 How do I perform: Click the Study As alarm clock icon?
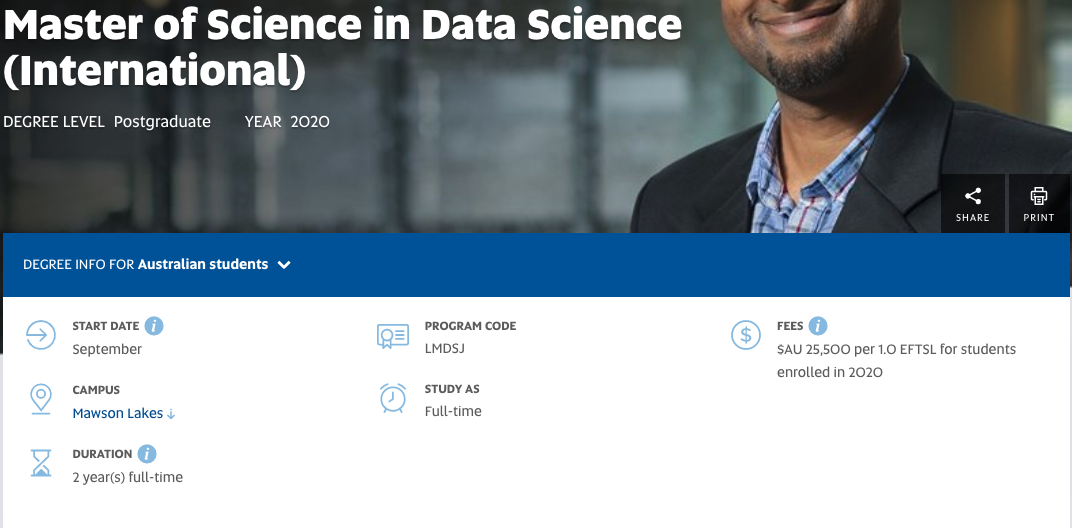(393, 398)
